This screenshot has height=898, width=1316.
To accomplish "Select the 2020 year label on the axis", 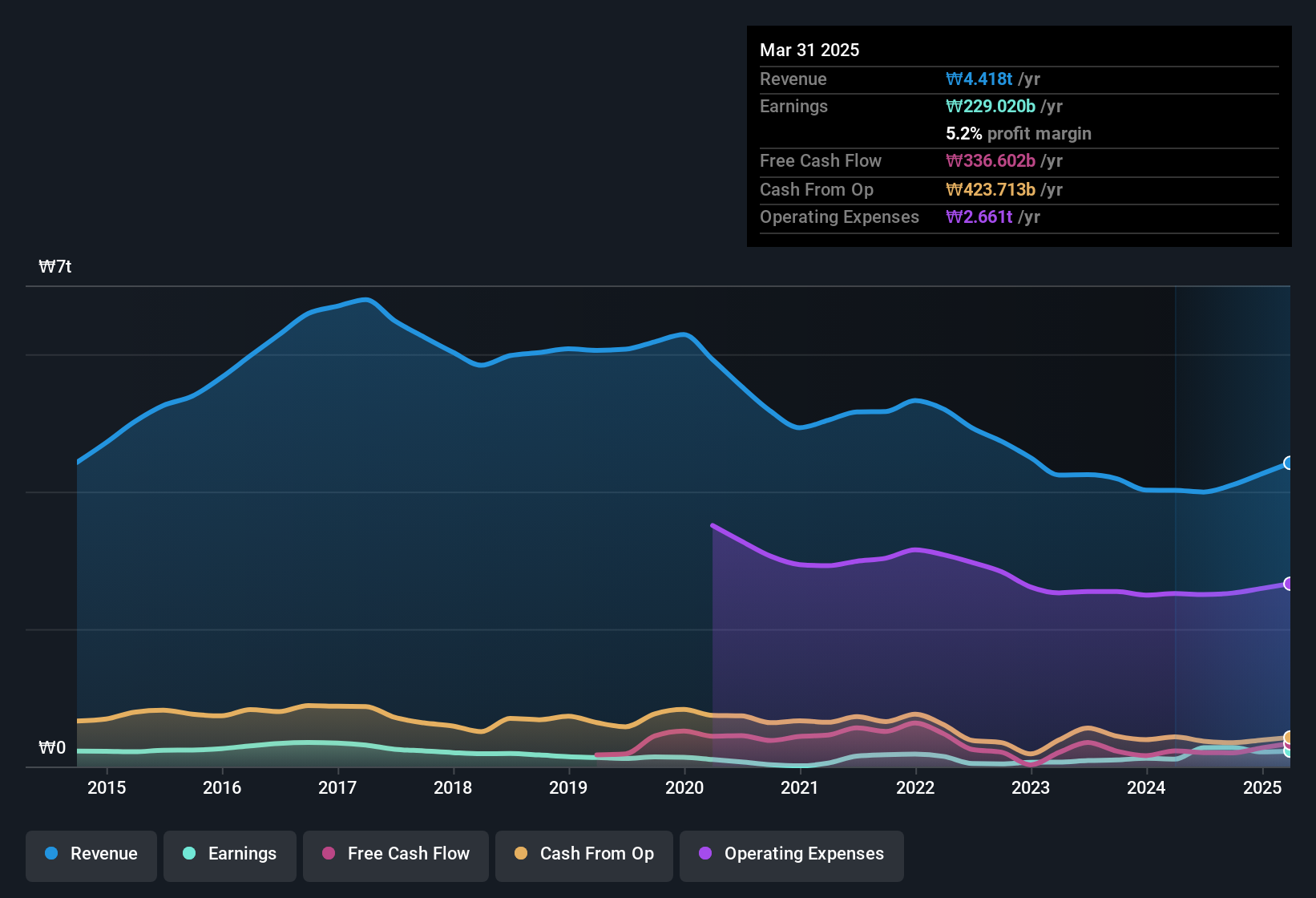I will pyautogui.click(x=684, y=788).
